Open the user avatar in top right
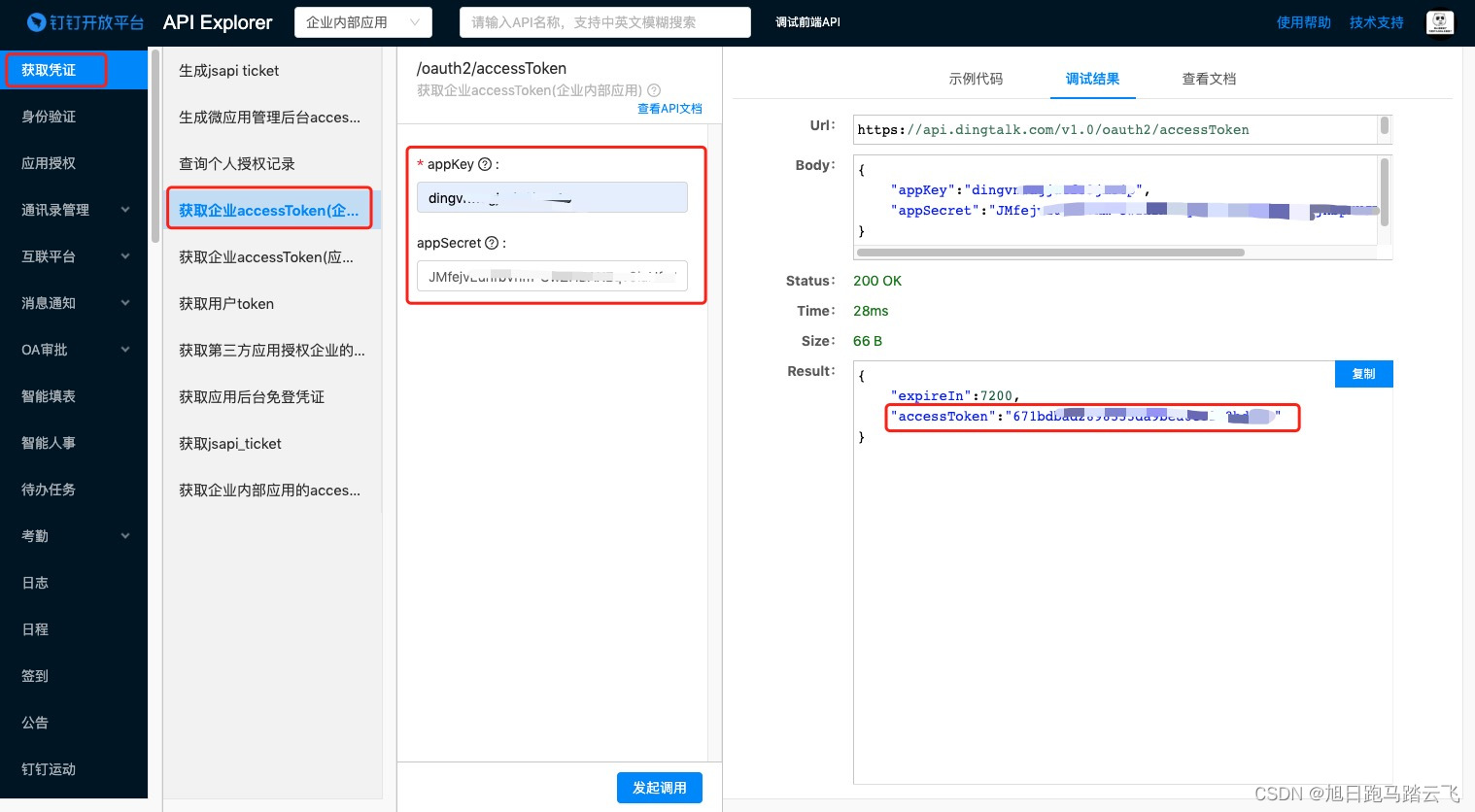 click(1440, 22)
